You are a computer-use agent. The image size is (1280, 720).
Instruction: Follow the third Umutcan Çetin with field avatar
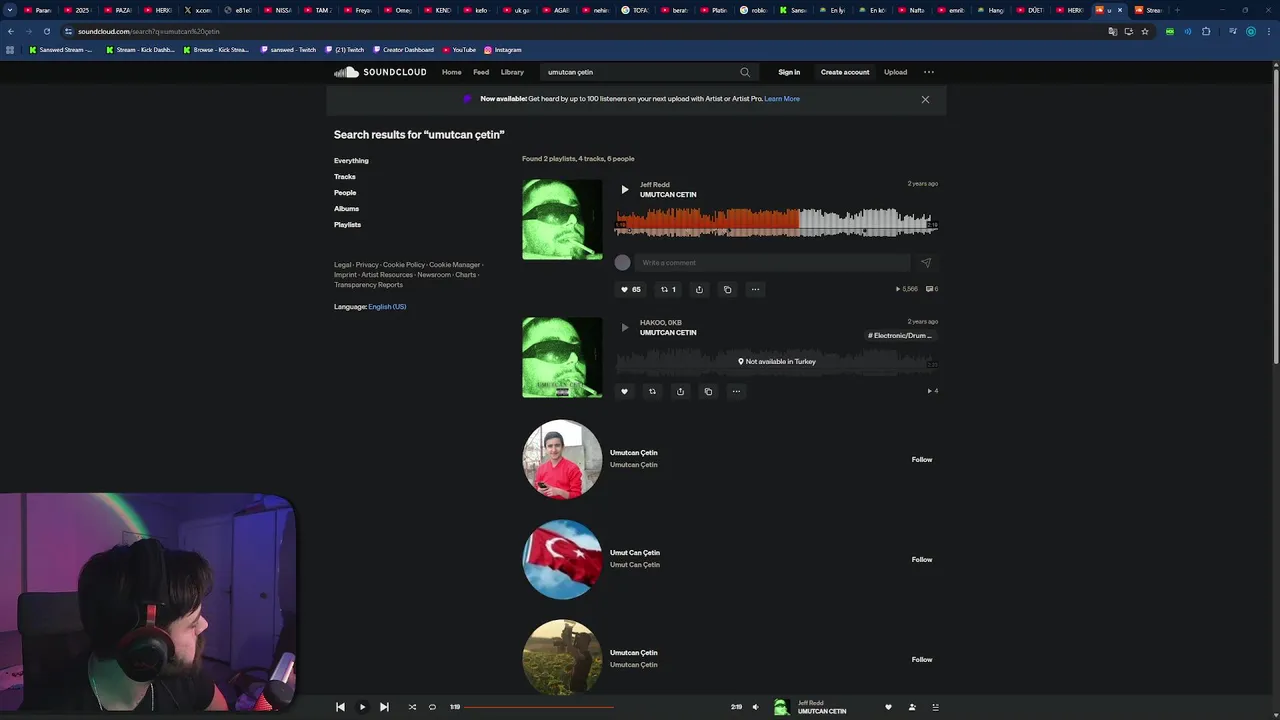[922, 660]
